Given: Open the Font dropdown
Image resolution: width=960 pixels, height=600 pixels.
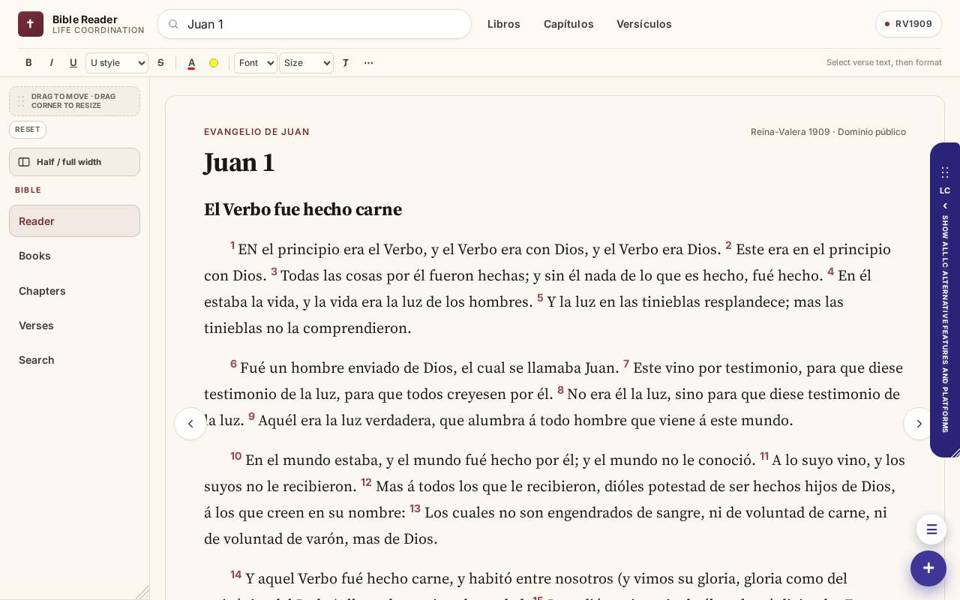Looking at the screenshot, I should coord(256,62).
